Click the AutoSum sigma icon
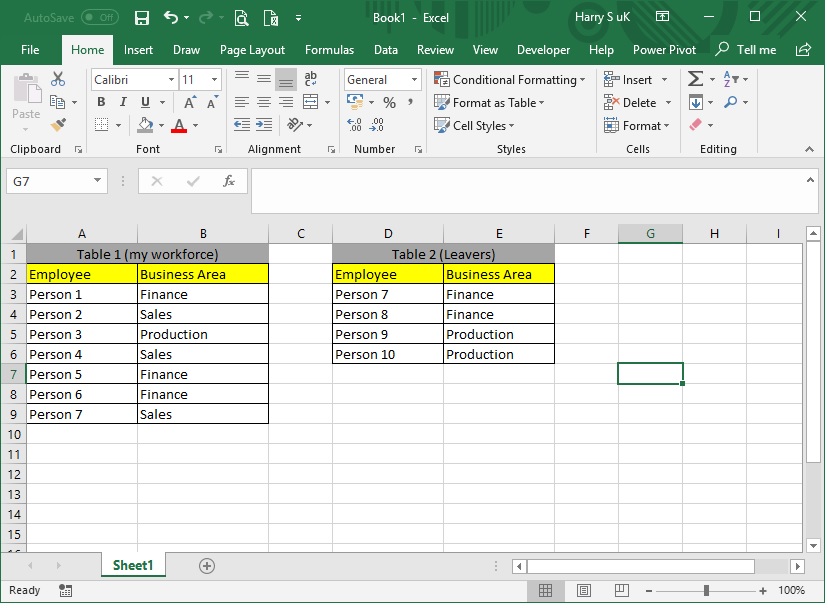Viewport: 828px width, 608px height. tap(695, 79)
